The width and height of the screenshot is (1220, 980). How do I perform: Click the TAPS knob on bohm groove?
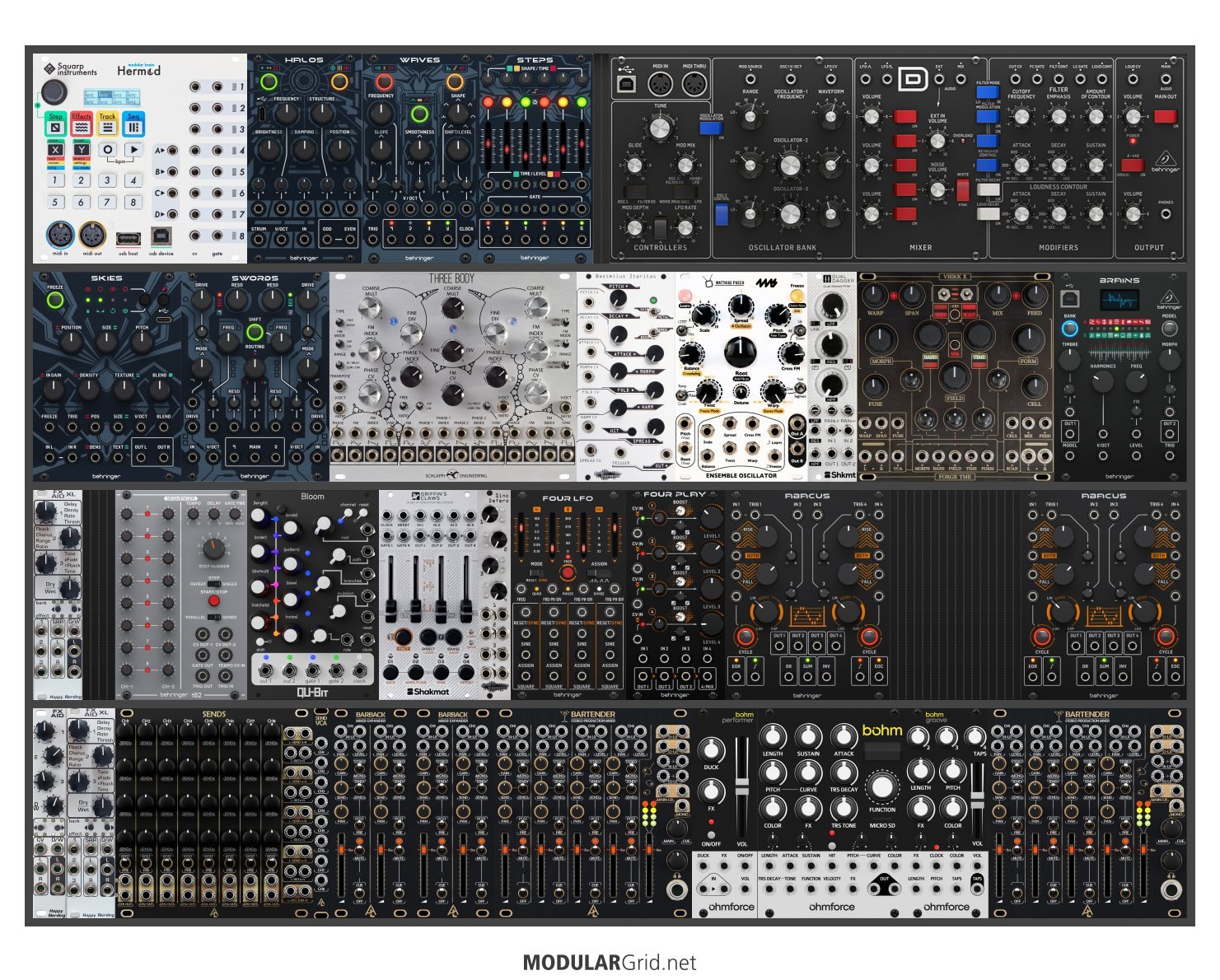[974, 736]
